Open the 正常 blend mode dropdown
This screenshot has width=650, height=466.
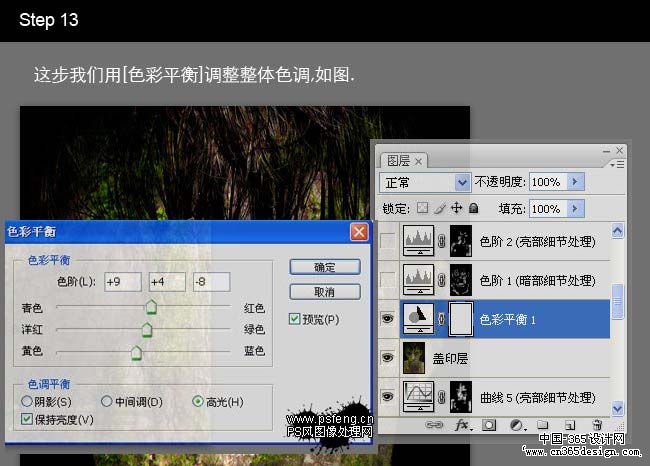(425, 182)
